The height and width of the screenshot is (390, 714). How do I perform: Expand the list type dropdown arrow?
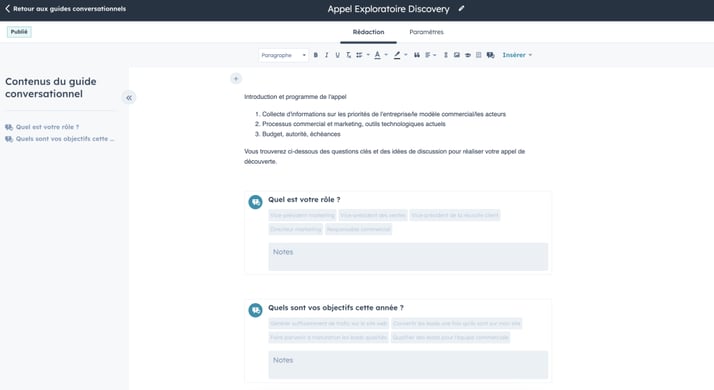[368, 55]
